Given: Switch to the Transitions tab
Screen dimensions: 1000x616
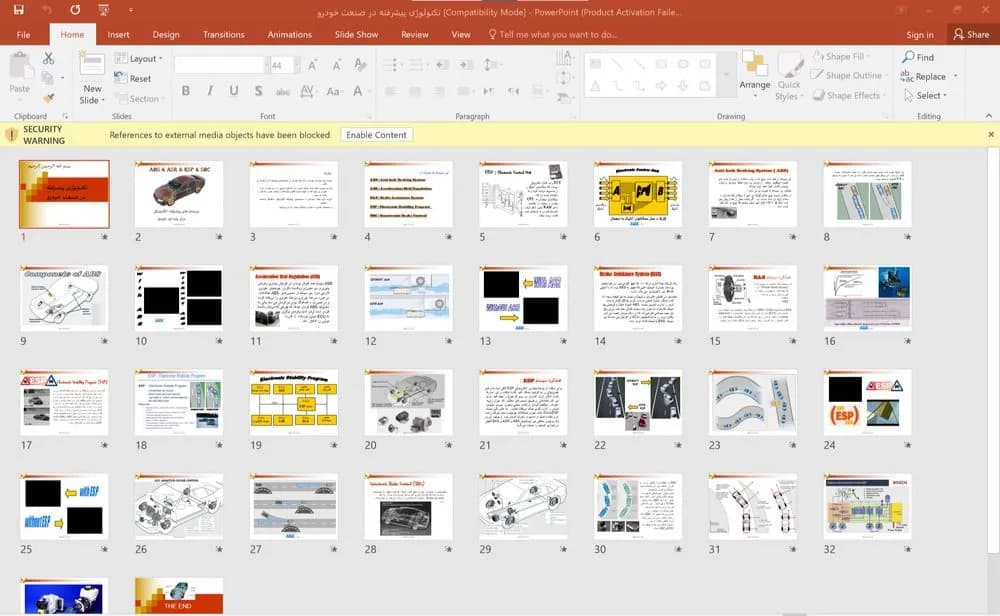Looking at the screenshot, I should click(x=223, y=34).
